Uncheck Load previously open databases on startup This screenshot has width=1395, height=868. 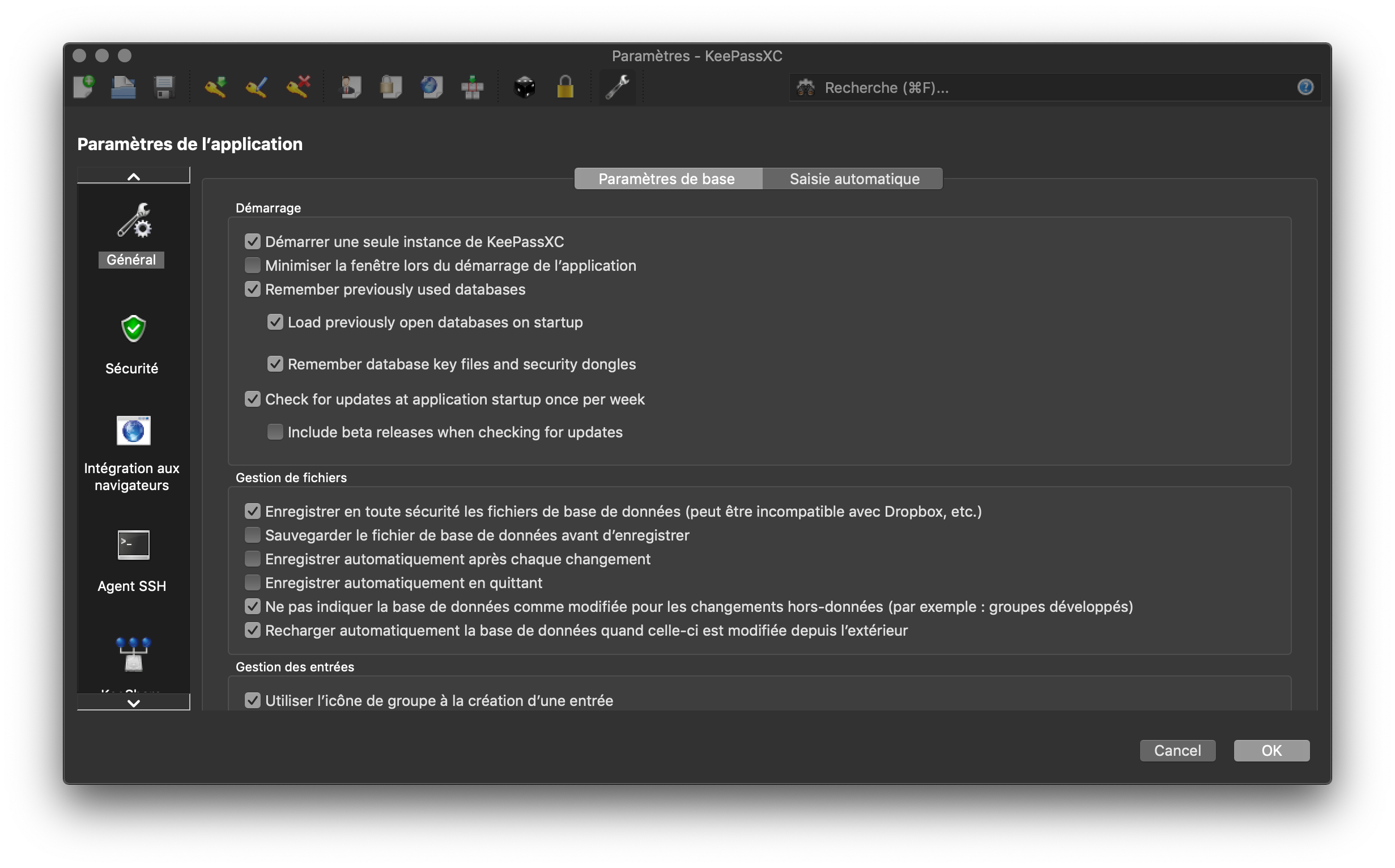(275, 322)
